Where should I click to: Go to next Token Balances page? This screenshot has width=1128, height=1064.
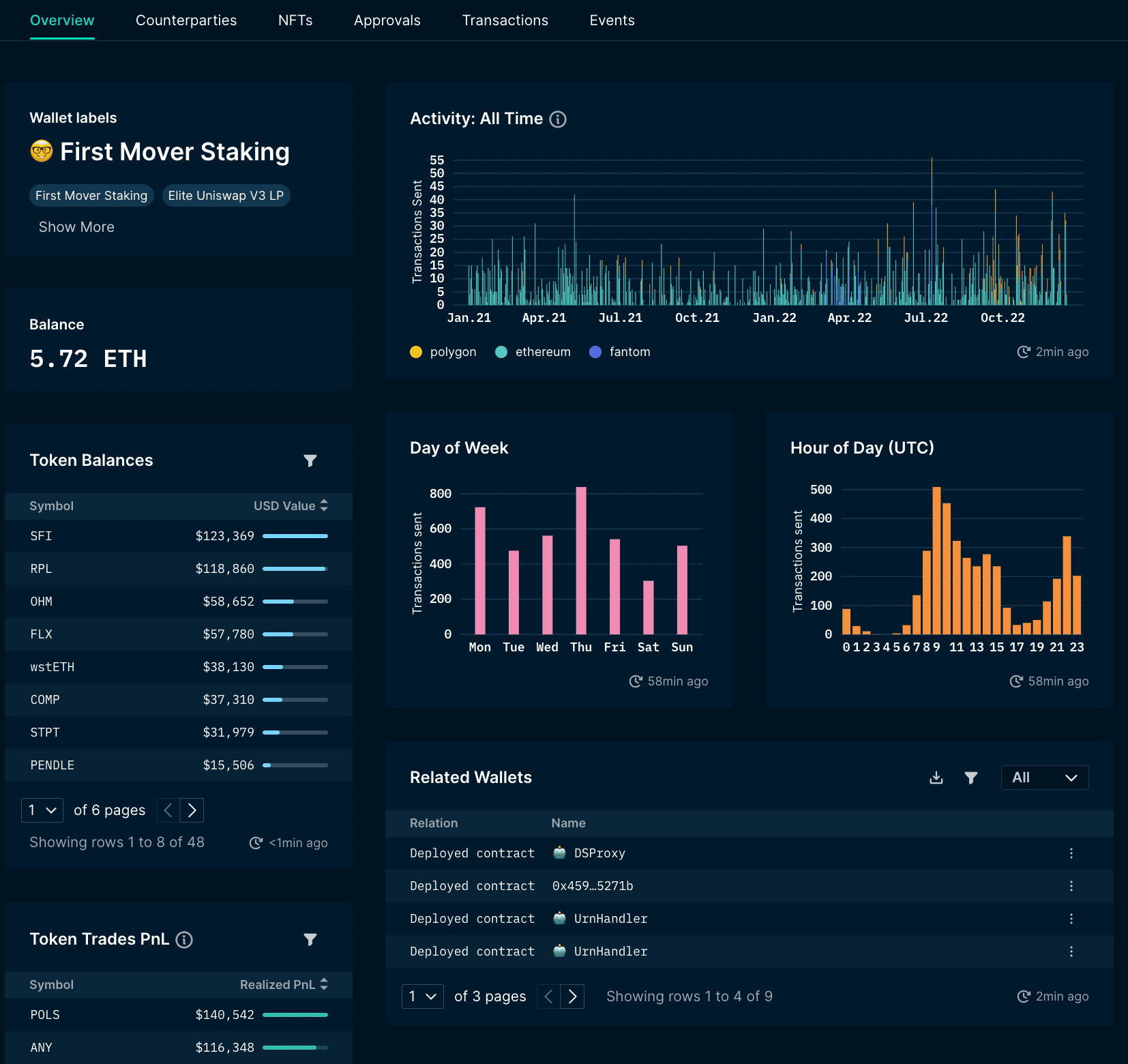(192, 810)
